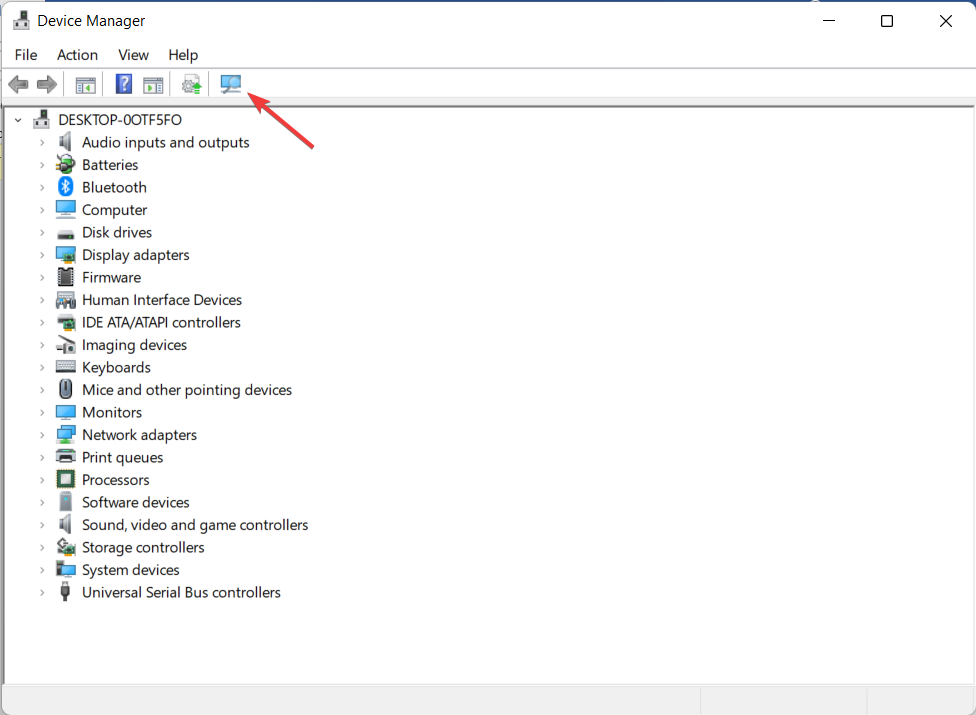Select Mice and other pointing devices label

(x=187, y=390)
